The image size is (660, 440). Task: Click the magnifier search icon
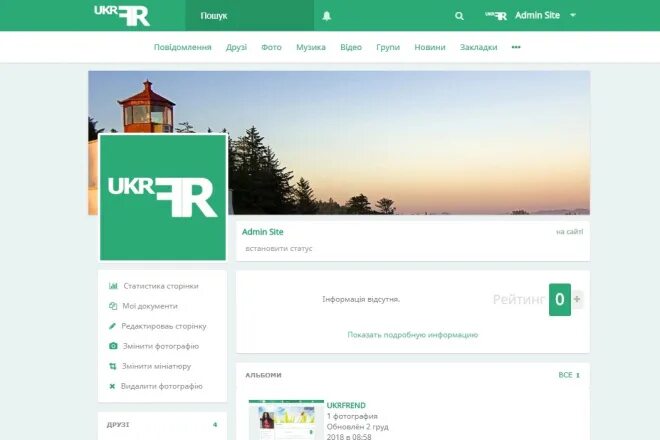pos(459,16)
